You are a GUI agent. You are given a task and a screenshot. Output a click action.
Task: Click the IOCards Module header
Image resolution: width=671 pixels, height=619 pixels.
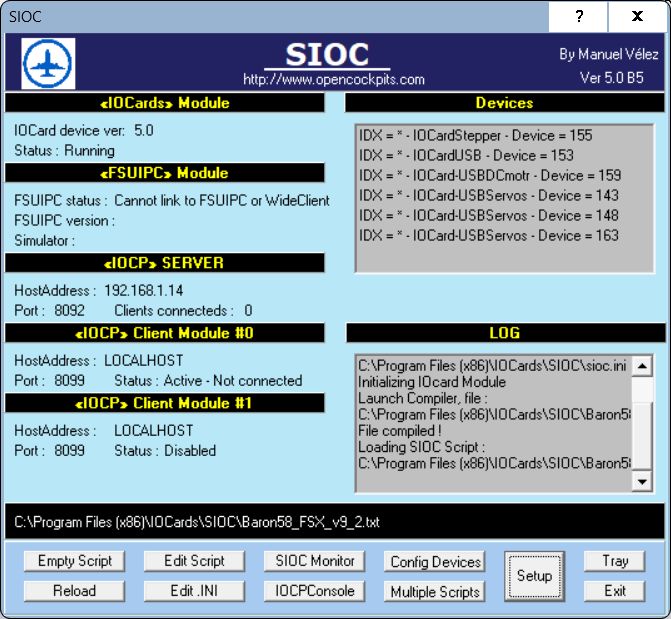pyautogui.click(x=165, y=103)
